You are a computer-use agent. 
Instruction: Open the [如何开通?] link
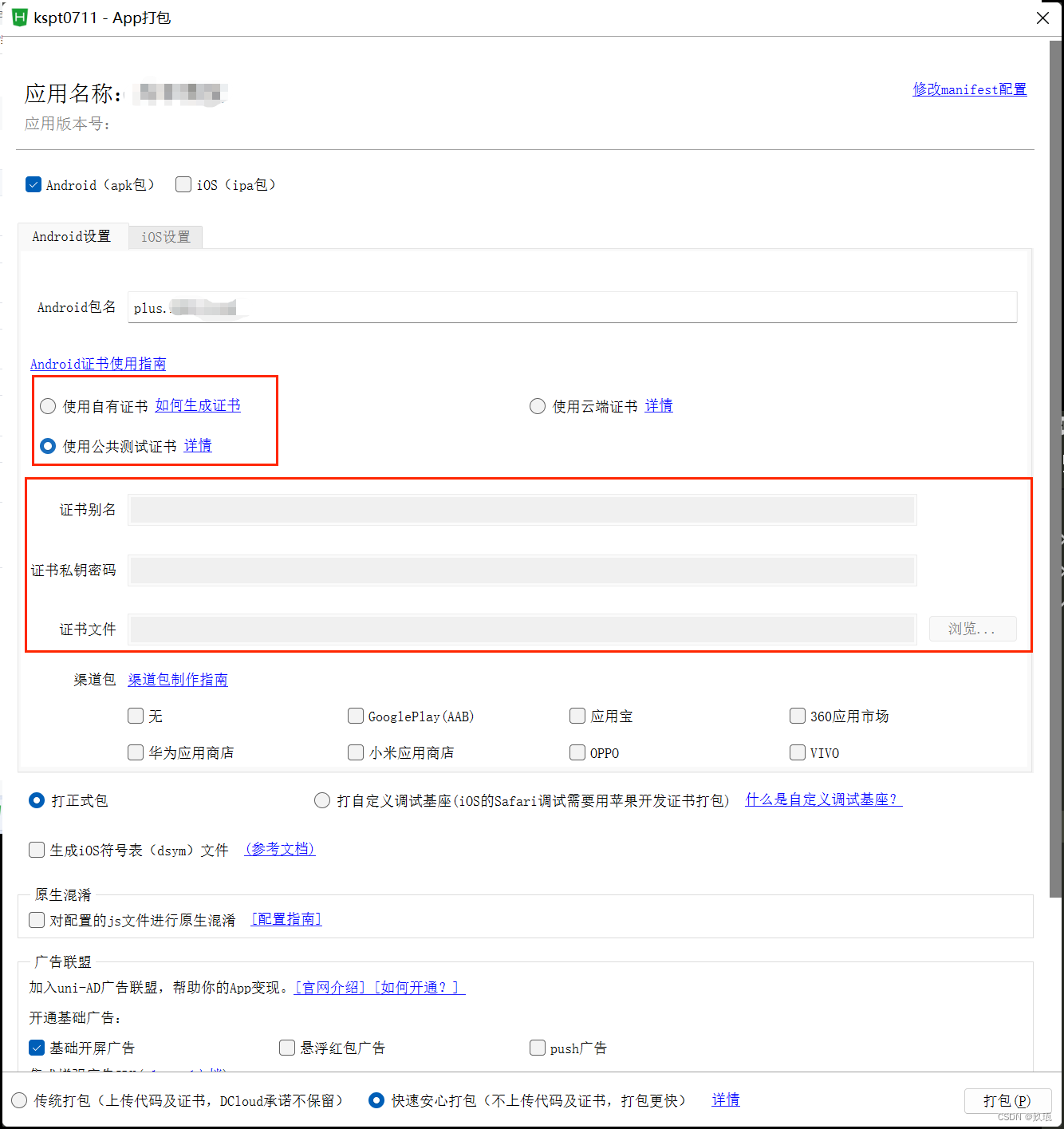(420, 988)
